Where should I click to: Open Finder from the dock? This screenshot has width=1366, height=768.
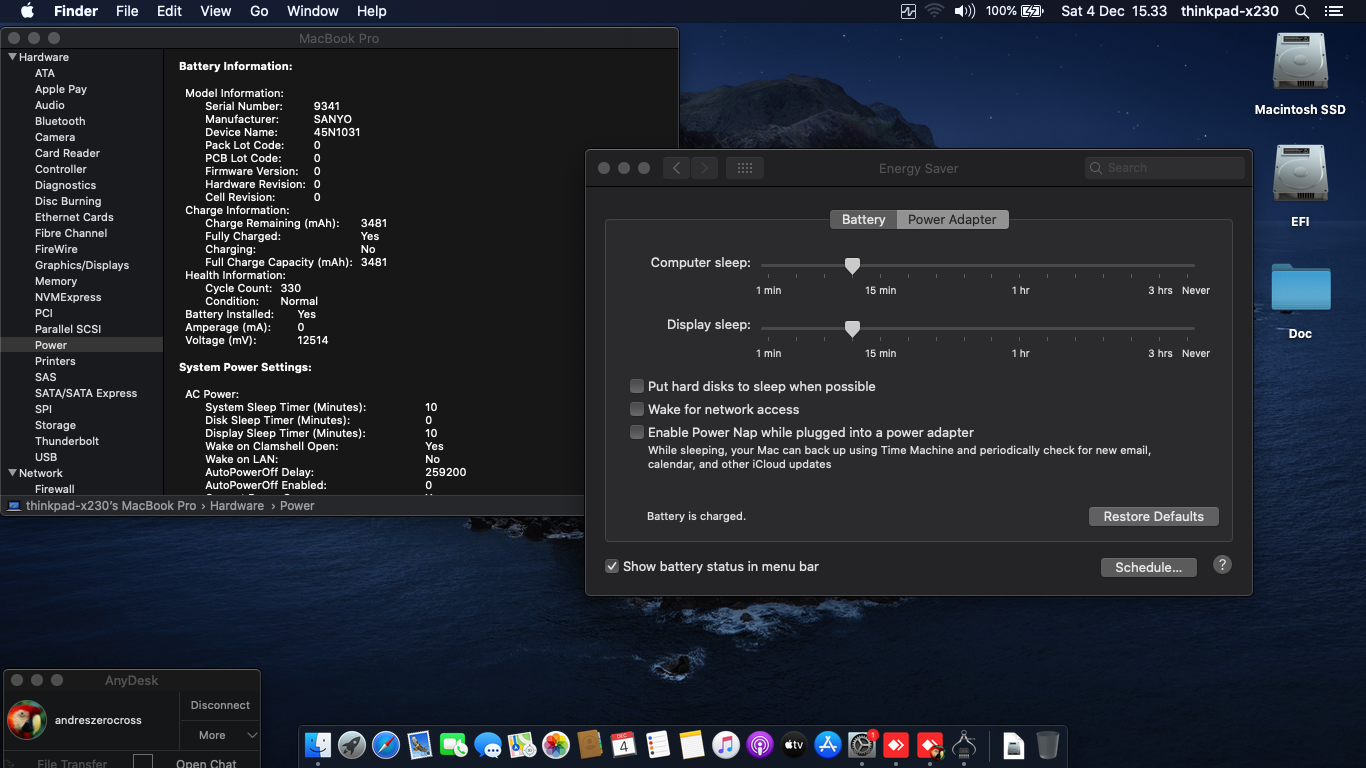click(x=318, y=744)
